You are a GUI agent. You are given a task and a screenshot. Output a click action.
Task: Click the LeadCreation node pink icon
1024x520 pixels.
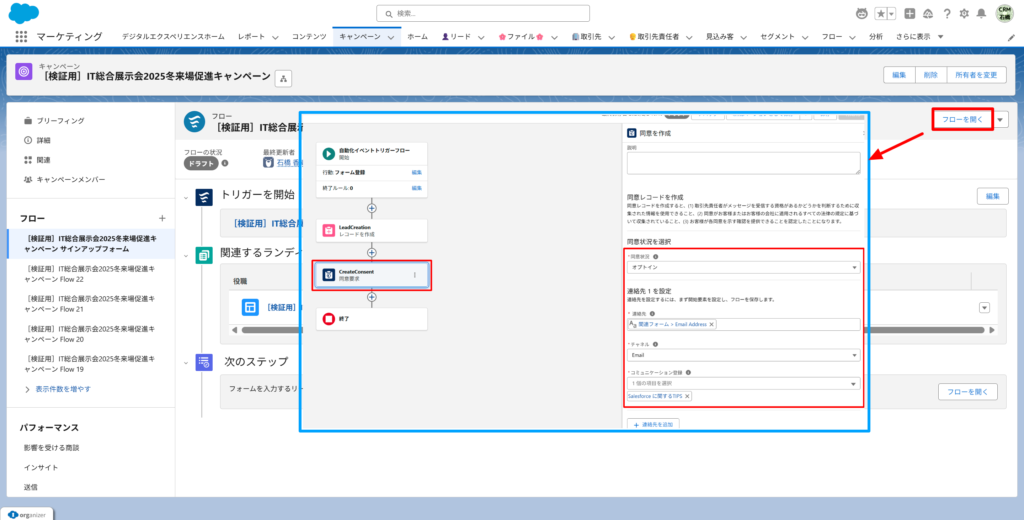pos(329,230)
